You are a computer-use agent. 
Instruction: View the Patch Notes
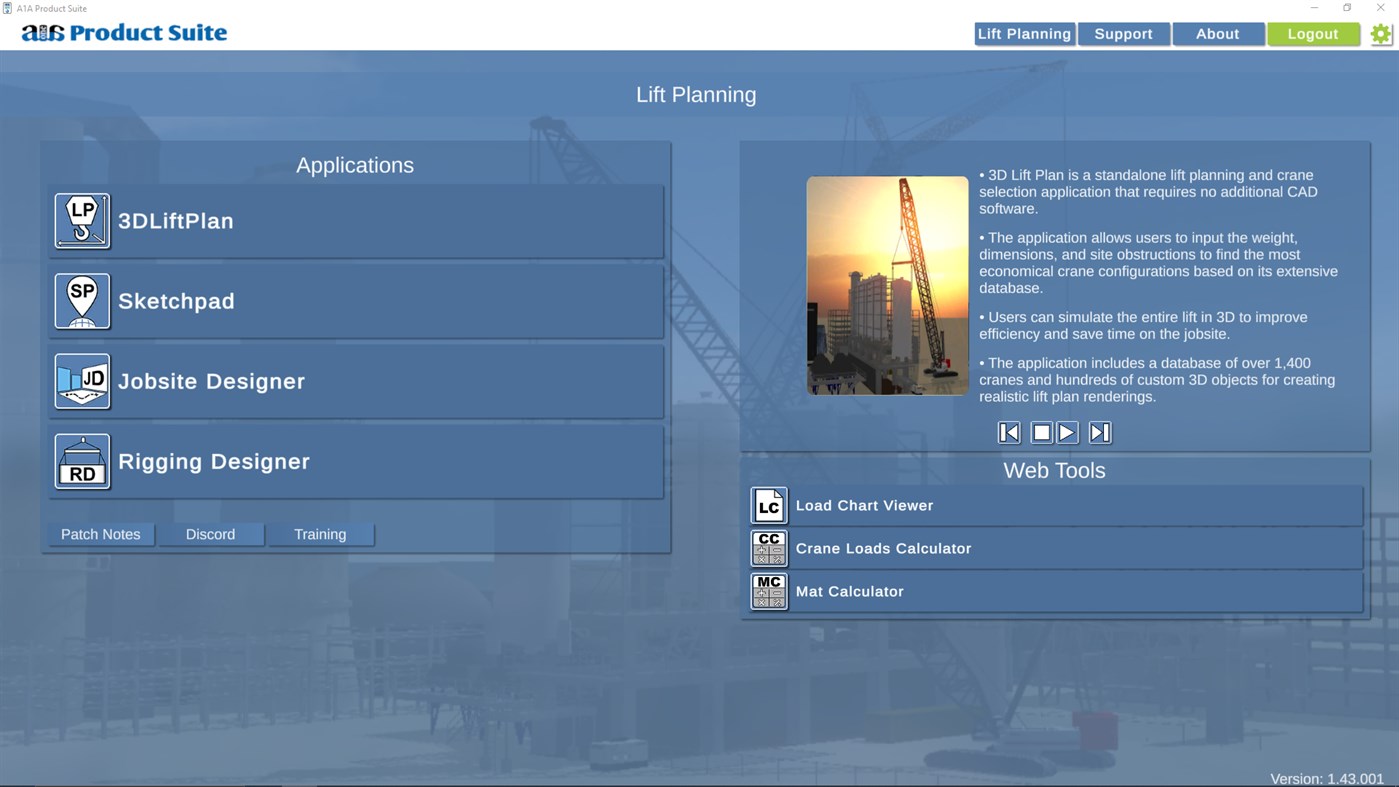(100, 534)
